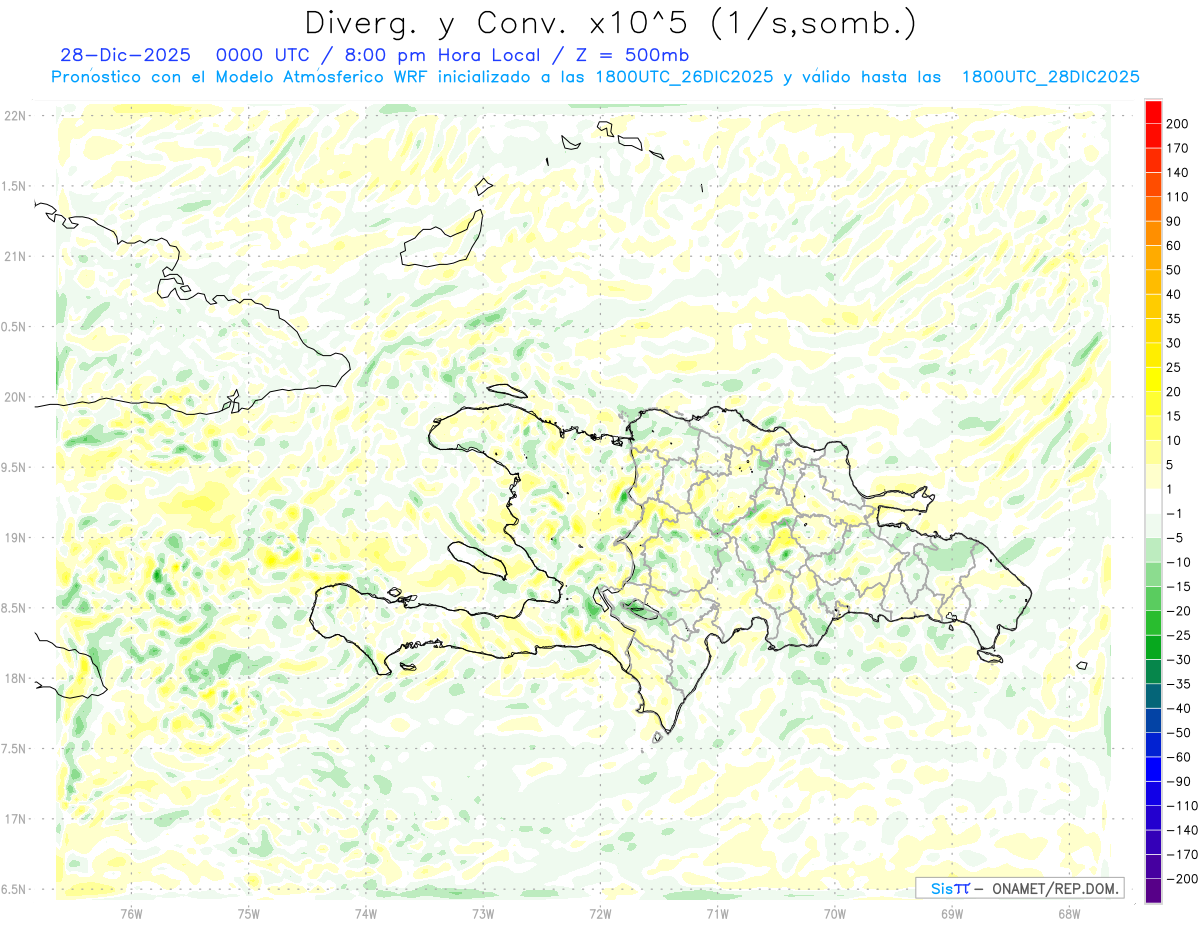Select the color bar segment between -50 and -60
This screenshot has height=927, width=1200.
1154,745
